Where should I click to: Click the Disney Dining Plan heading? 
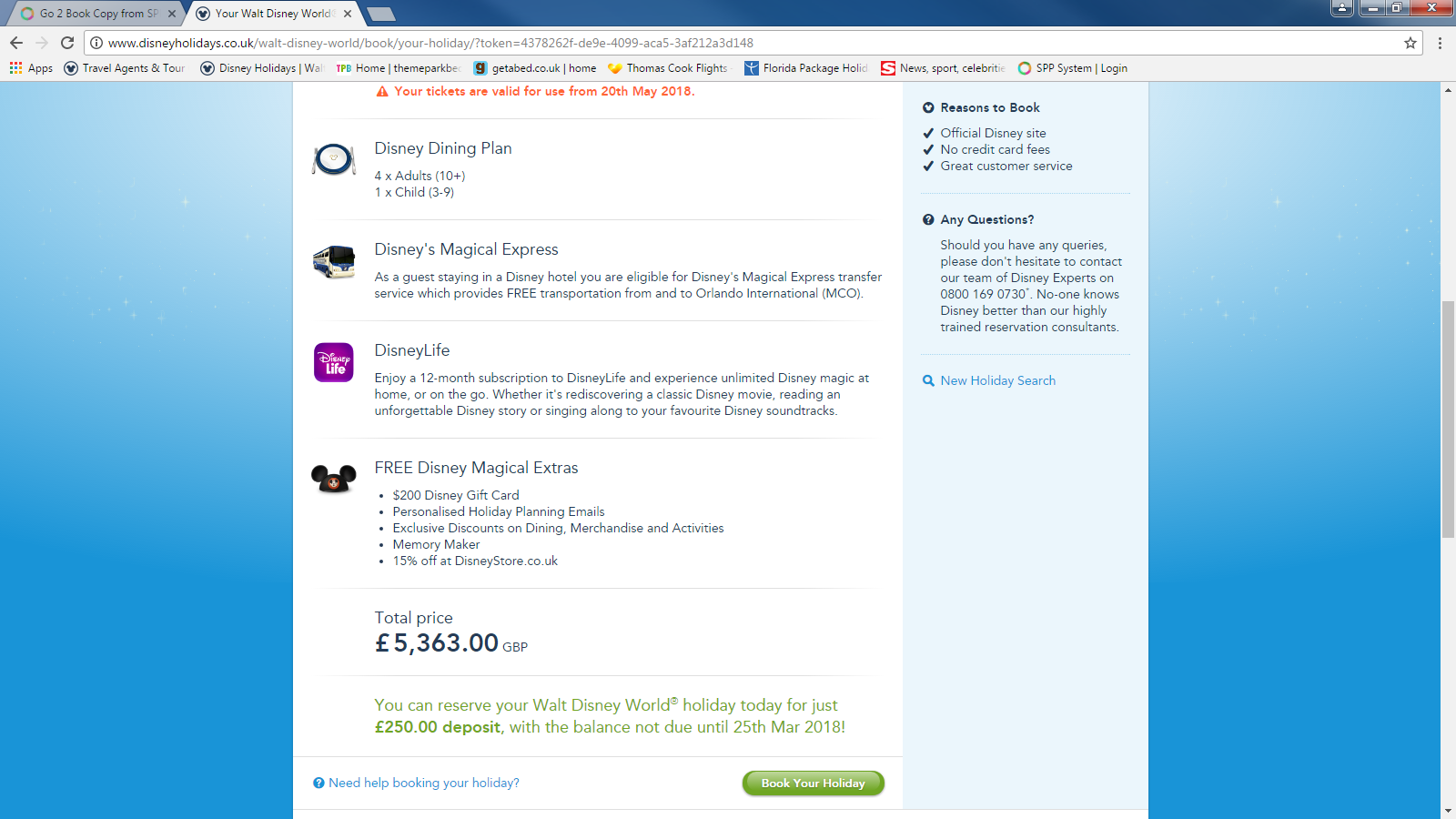pos(443,148)
